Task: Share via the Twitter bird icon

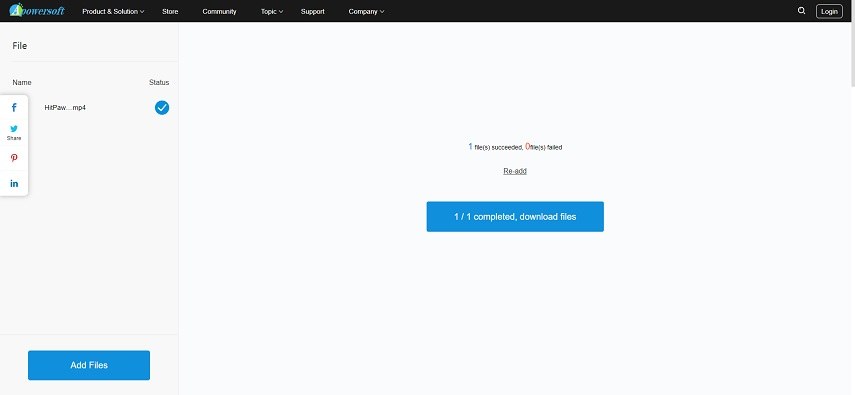Action: 14,129
